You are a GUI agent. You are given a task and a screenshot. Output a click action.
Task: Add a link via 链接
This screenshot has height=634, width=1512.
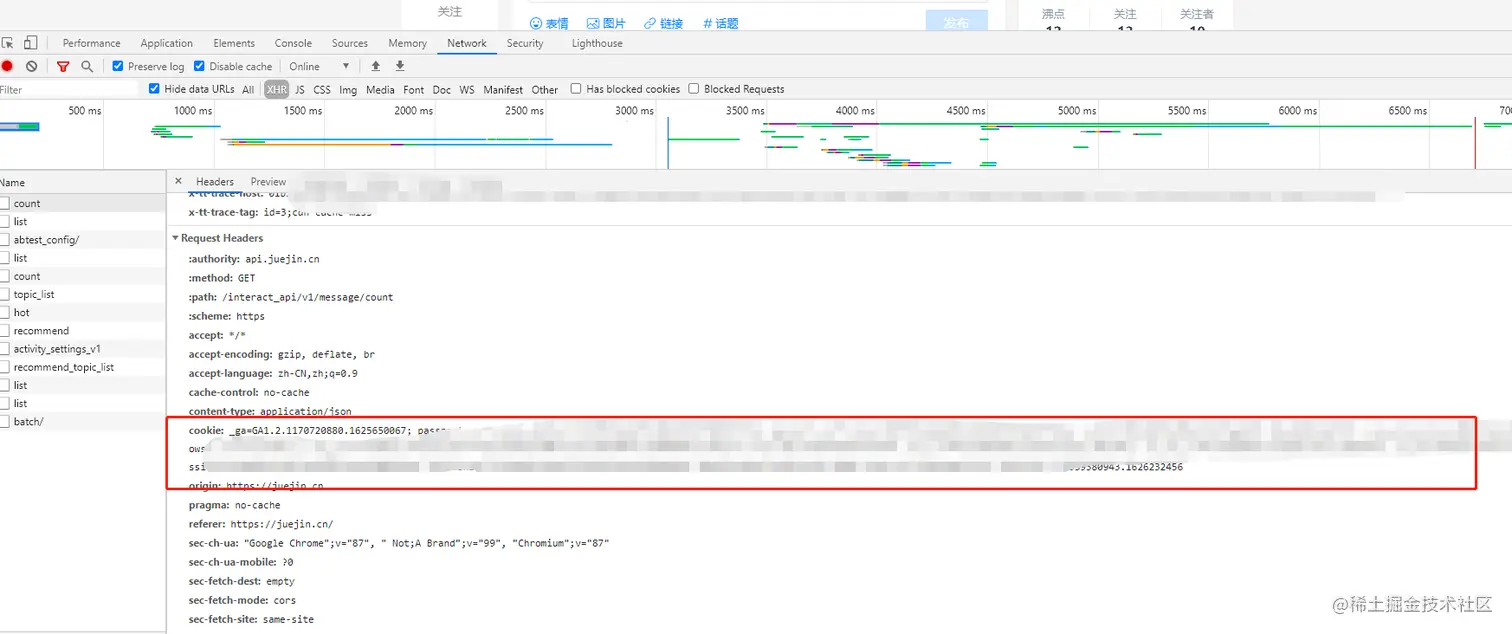point(663,23)
